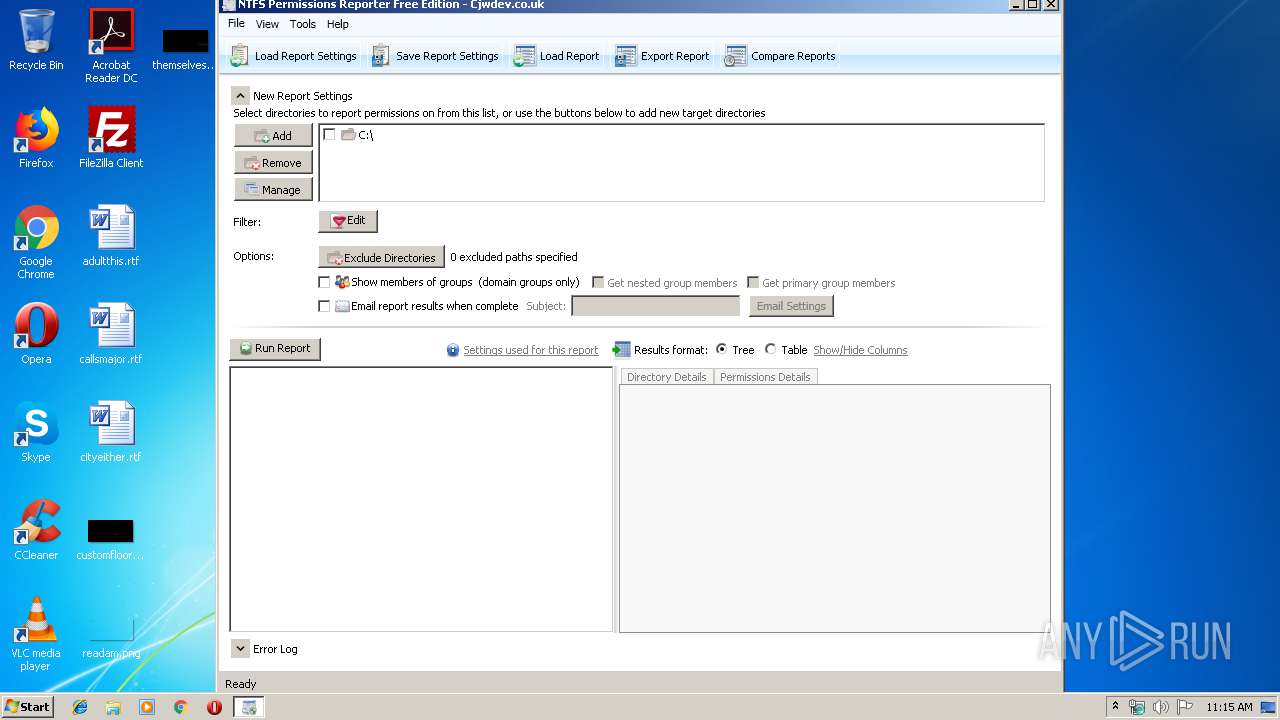The width and height of the screenshot is (1280, 720).
Task: Switch to Permissions Details tab
Action: [765, 377]
